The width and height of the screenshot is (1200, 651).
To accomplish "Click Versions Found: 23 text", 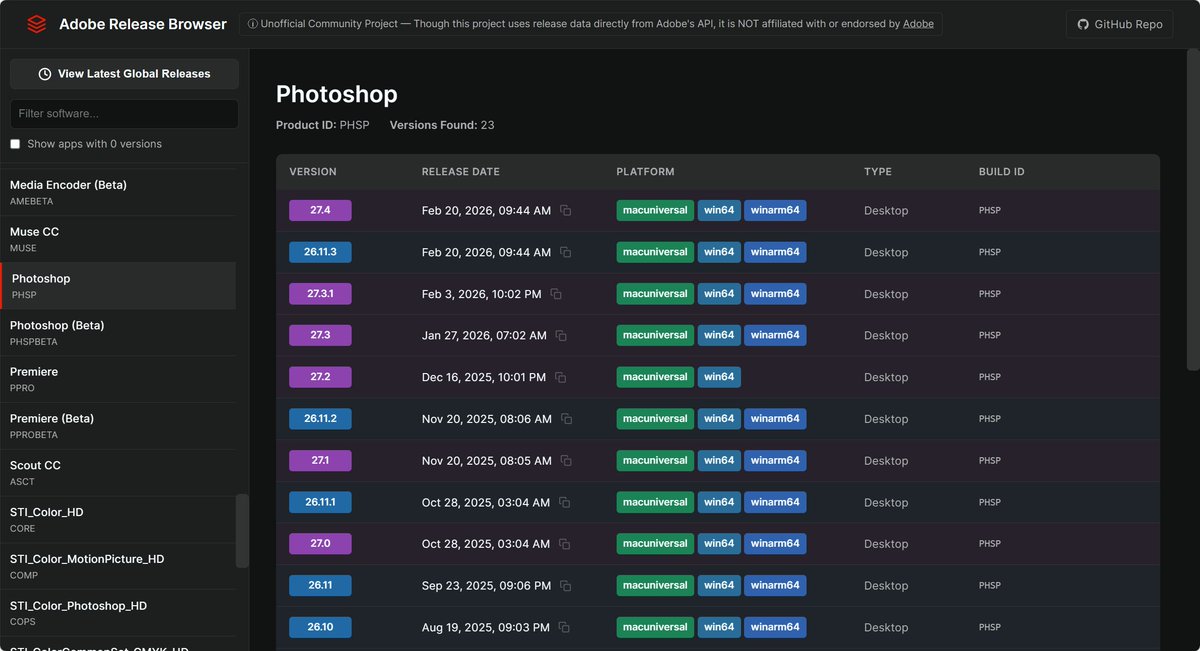I will click(x=442, y=125).
